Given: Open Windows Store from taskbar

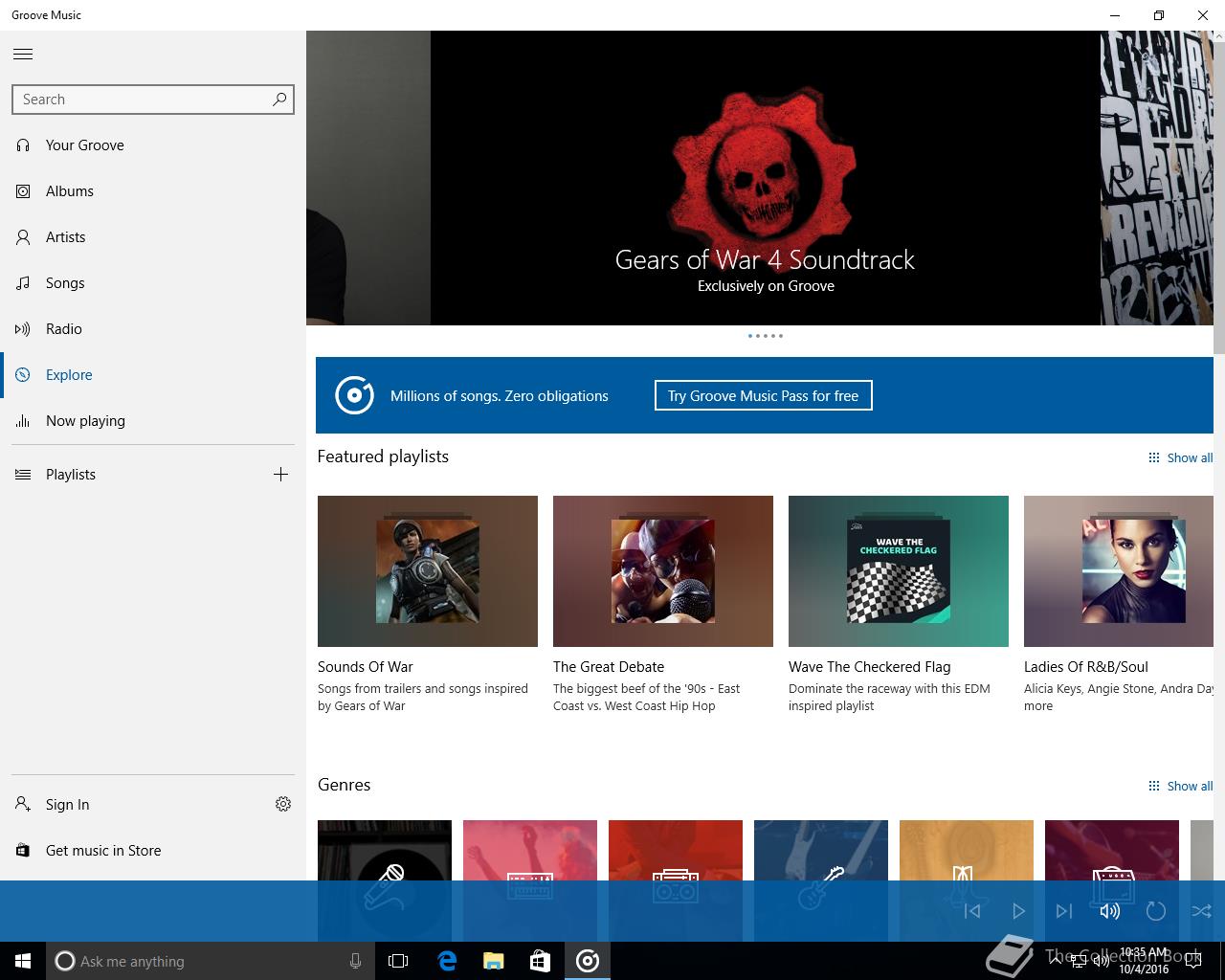Looking at the screenshot, I should pos(540,961).
